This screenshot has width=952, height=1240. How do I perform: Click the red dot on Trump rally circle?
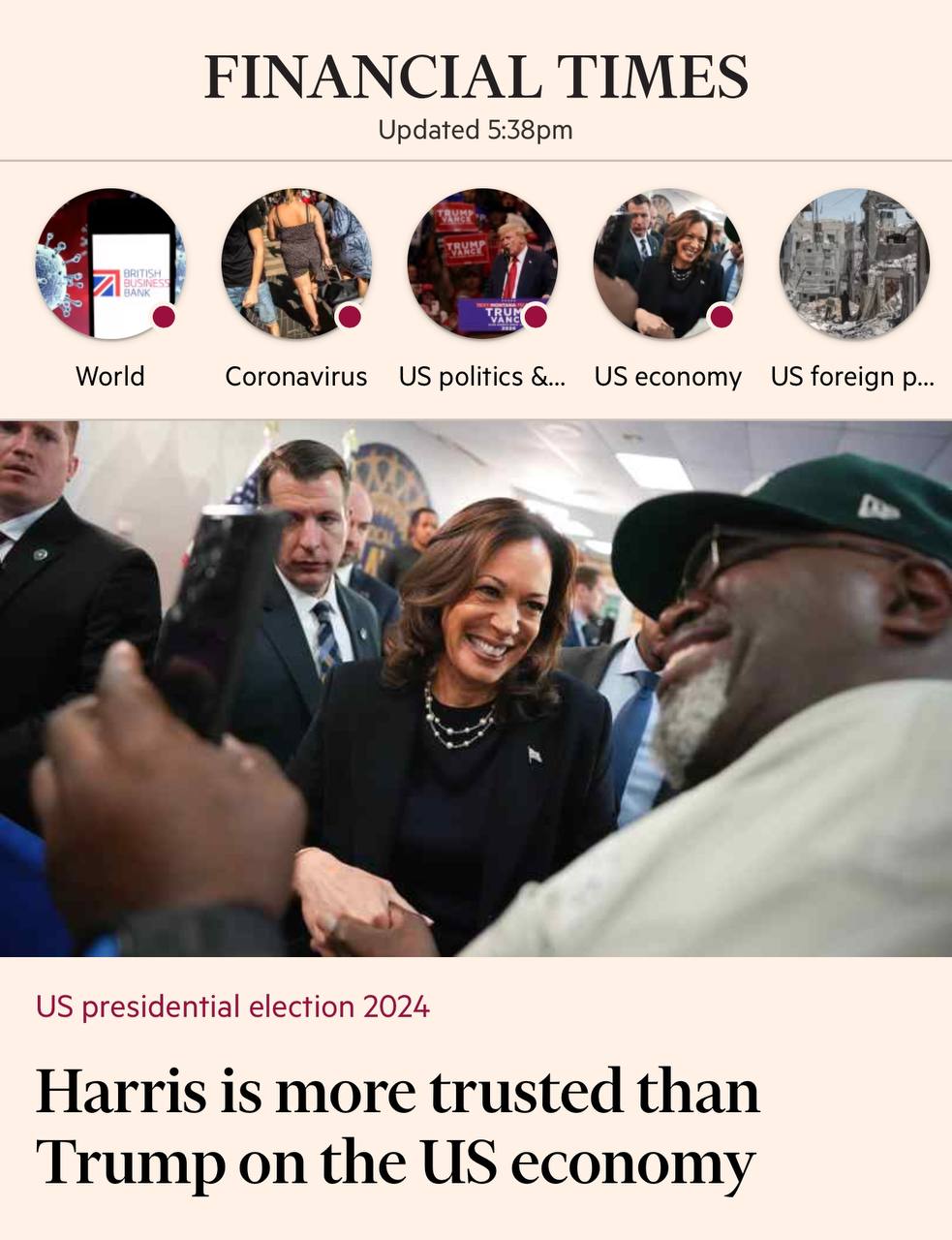coord(536,317)
